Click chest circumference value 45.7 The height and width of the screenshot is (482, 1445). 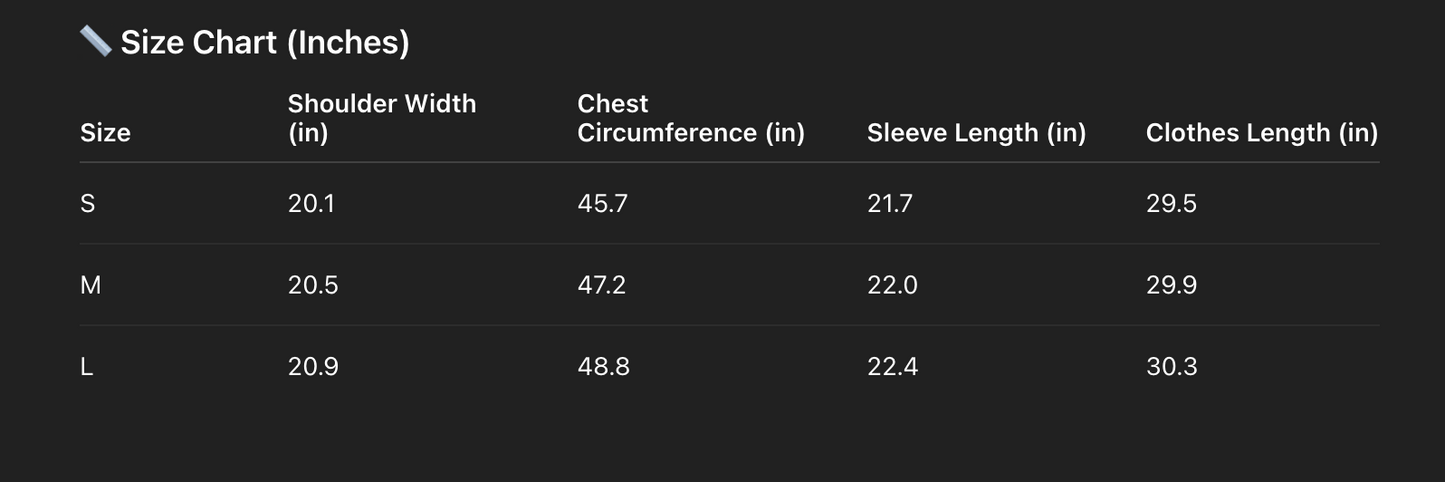click(603, 204)
